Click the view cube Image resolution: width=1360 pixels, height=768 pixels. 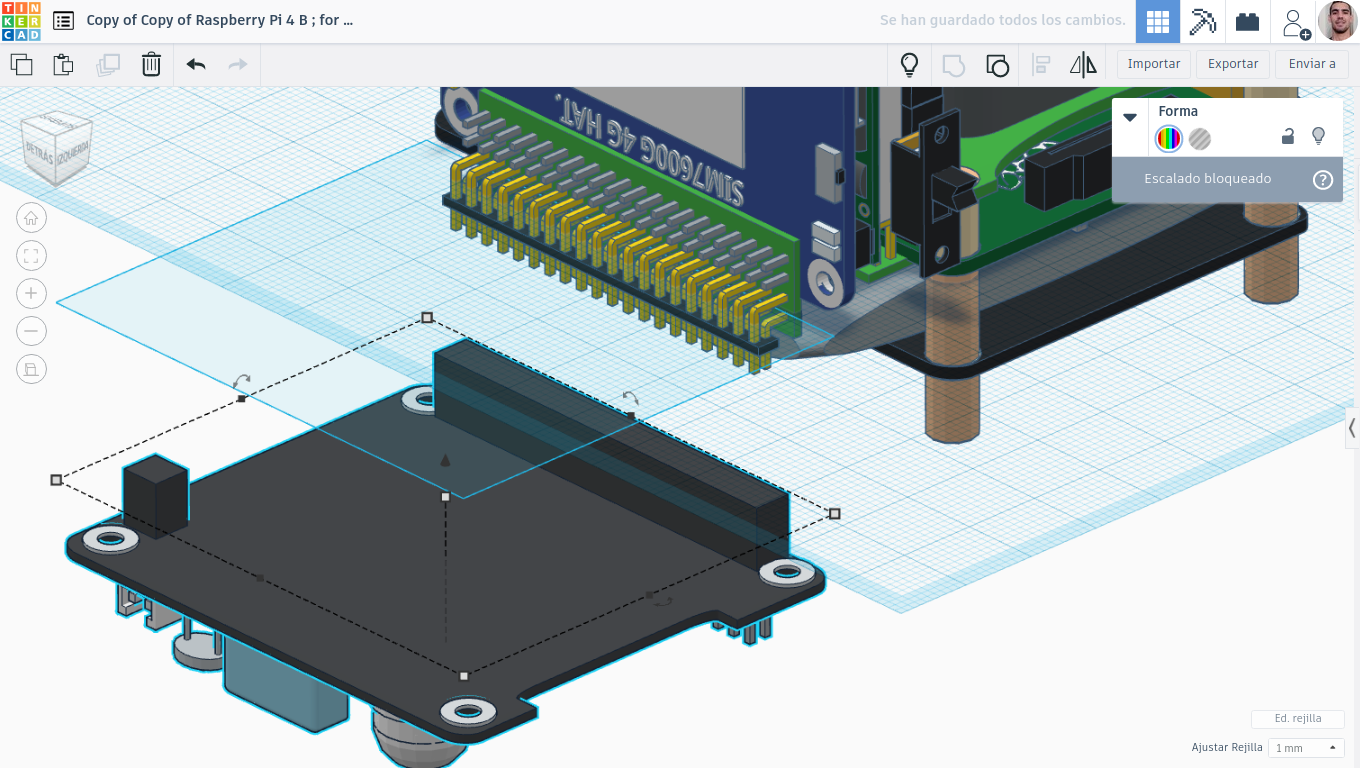[57, 149]
